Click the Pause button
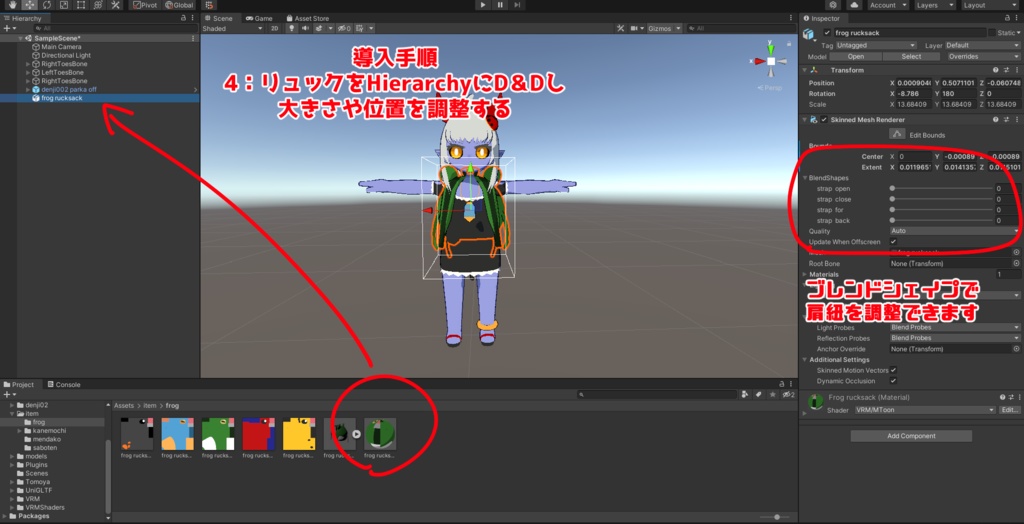The height and width of the screenshot is (524, 1024). (x=500, y=5)
